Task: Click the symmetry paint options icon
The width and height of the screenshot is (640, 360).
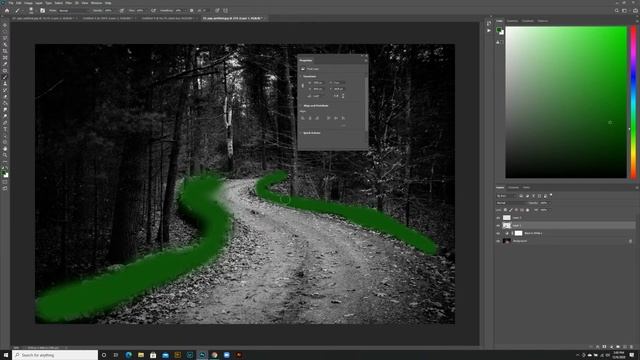Action: (225, 11)
